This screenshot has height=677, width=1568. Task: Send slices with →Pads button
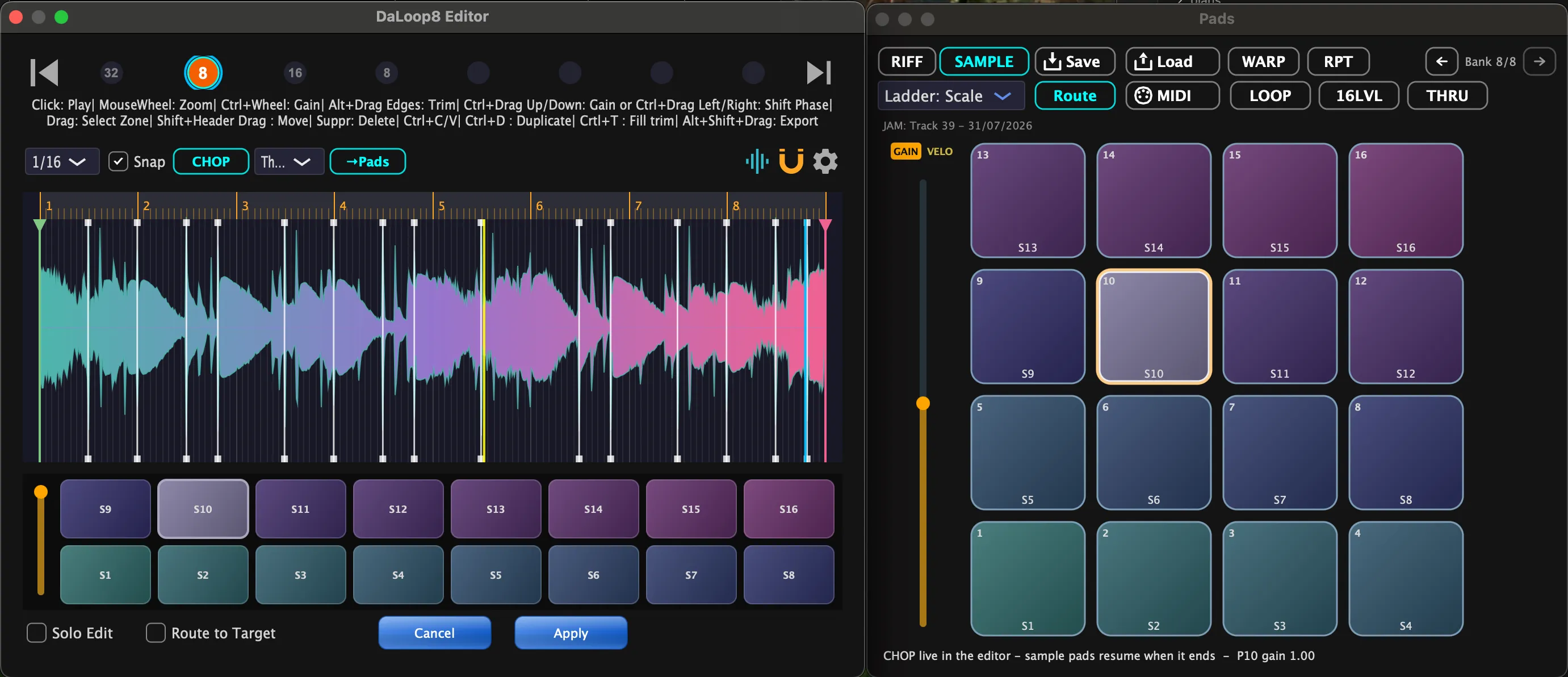[x=368, y=161]
